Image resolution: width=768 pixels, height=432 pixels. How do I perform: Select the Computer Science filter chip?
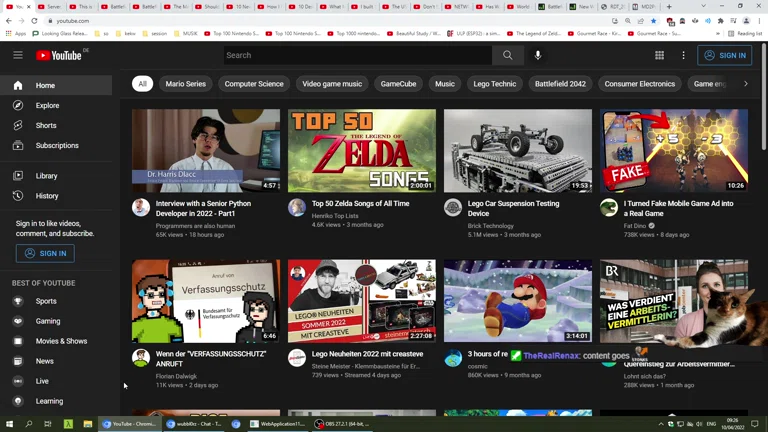(254, 84)
